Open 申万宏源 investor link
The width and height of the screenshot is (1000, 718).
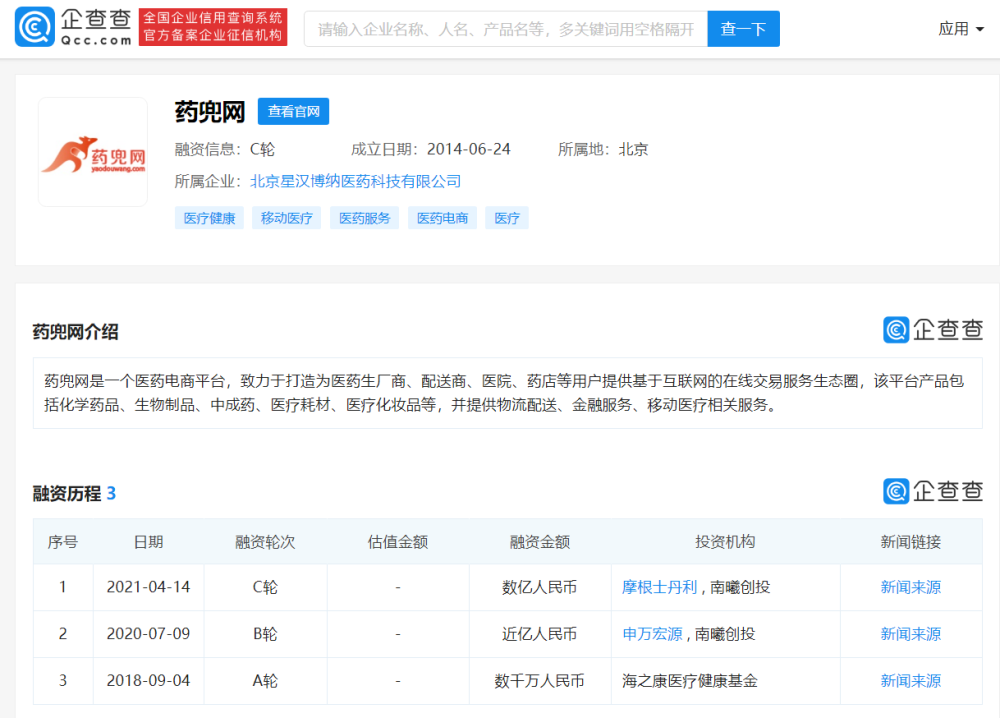652,634
